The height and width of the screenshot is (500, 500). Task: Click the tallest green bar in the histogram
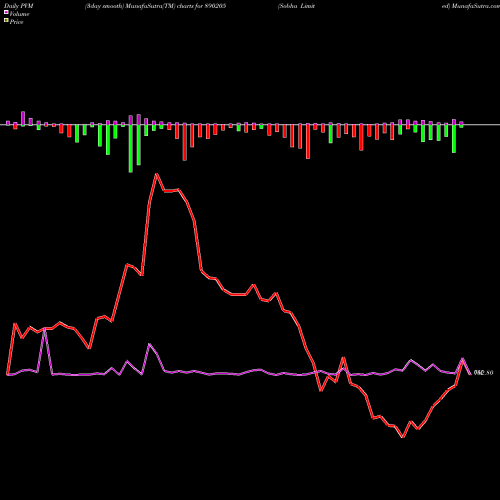(x=131, y=148)
